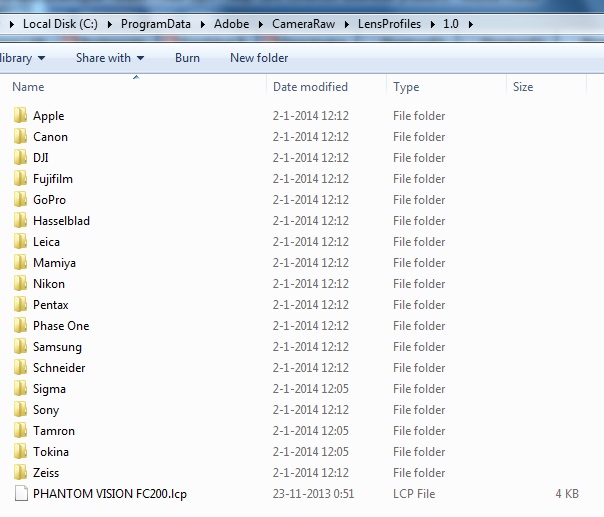Click the Samsung folder icon
This screenshot has width=604, height=517.
click(x=20, y=347)
